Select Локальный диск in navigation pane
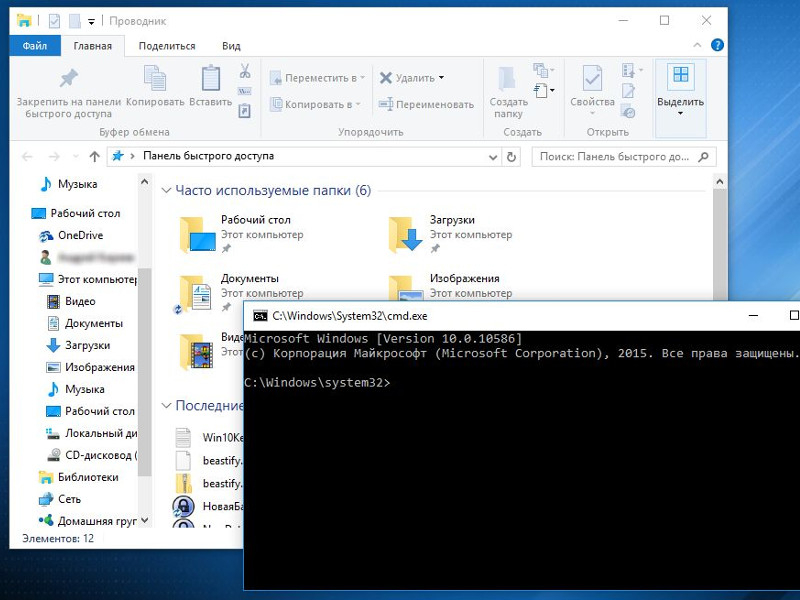The image size is (800, 600). pyautogui.click(x=91, y=433)
